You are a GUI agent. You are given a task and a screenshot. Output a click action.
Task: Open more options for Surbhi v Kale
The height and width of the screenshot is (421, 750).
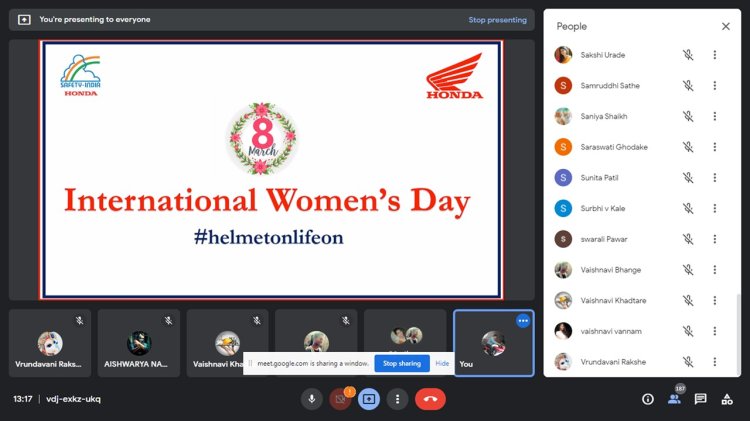715,208
